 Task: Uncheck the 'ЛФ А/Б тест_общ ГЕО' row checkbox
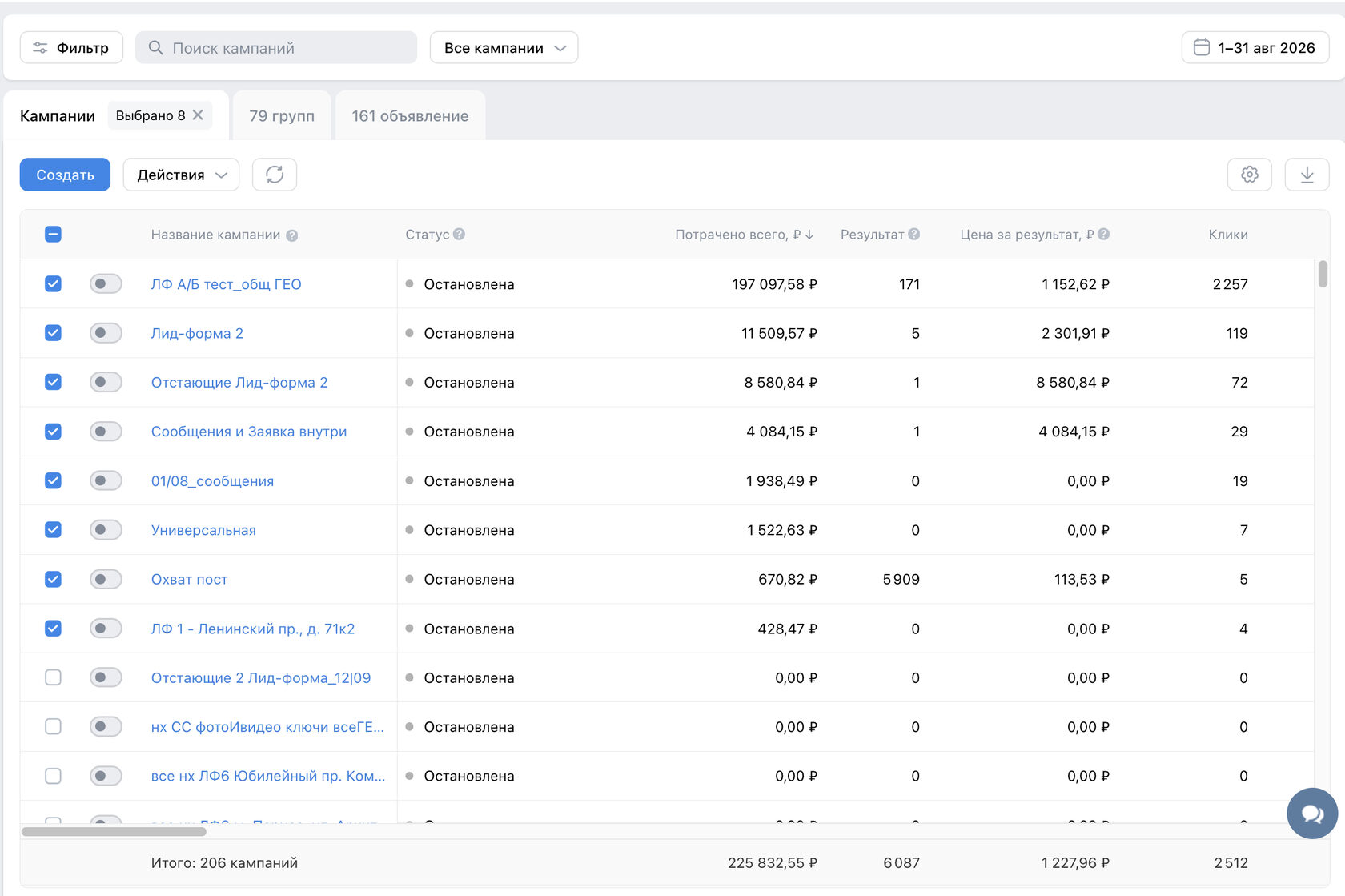pos(53,283)
